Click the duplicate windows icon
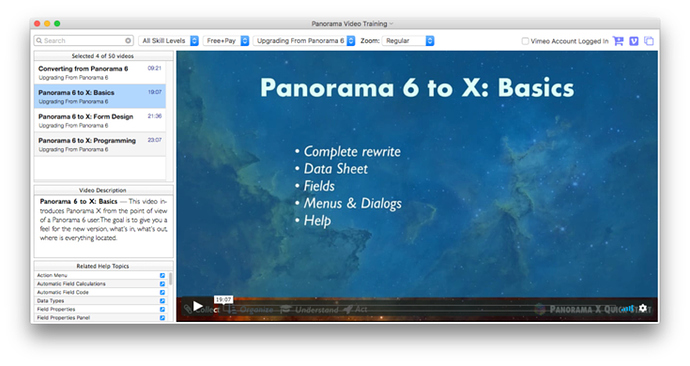The height and width of the screenshot is (366, 690). tap(649, 41)
